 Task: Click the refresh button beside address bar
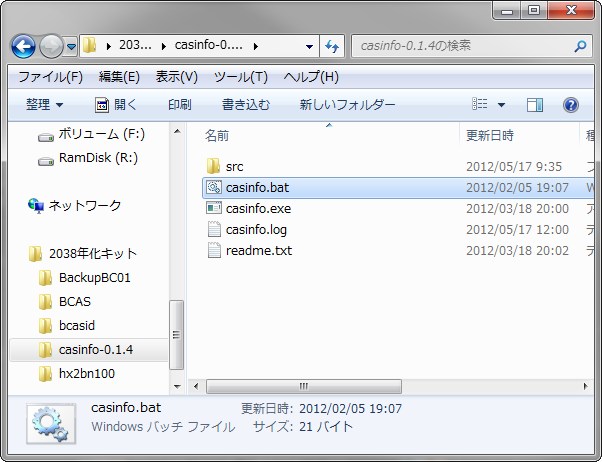(332, 46)
